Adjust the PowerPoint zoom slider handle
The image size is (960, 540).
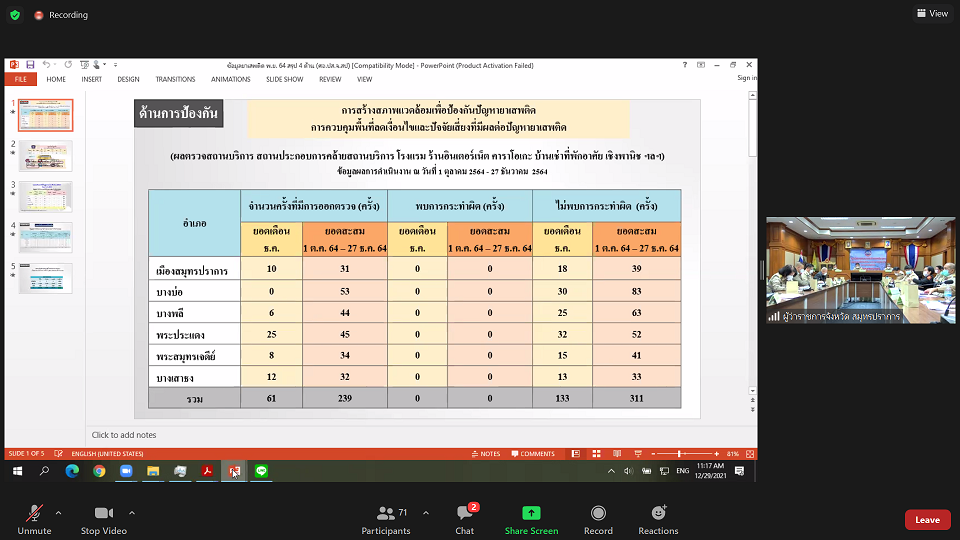click(679, 454)
